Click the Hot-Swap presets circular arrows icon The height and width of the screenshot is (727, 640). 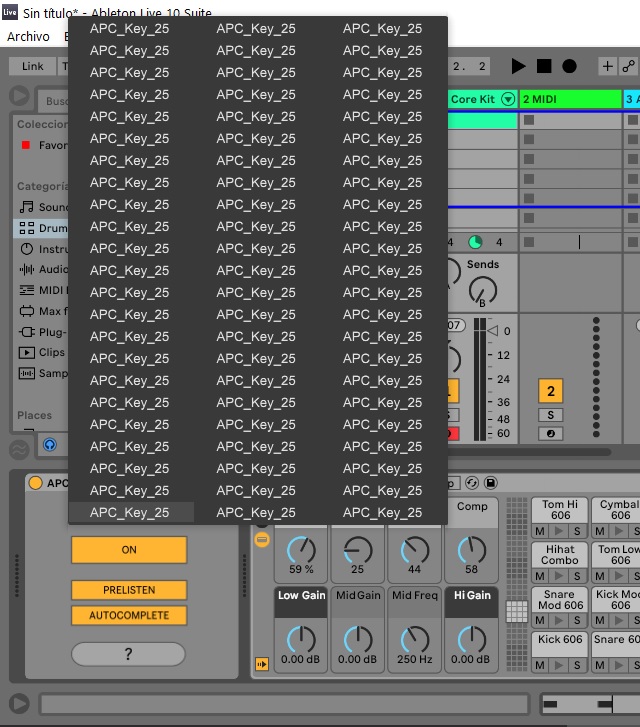pyautogui.click(x=472, y=483)
